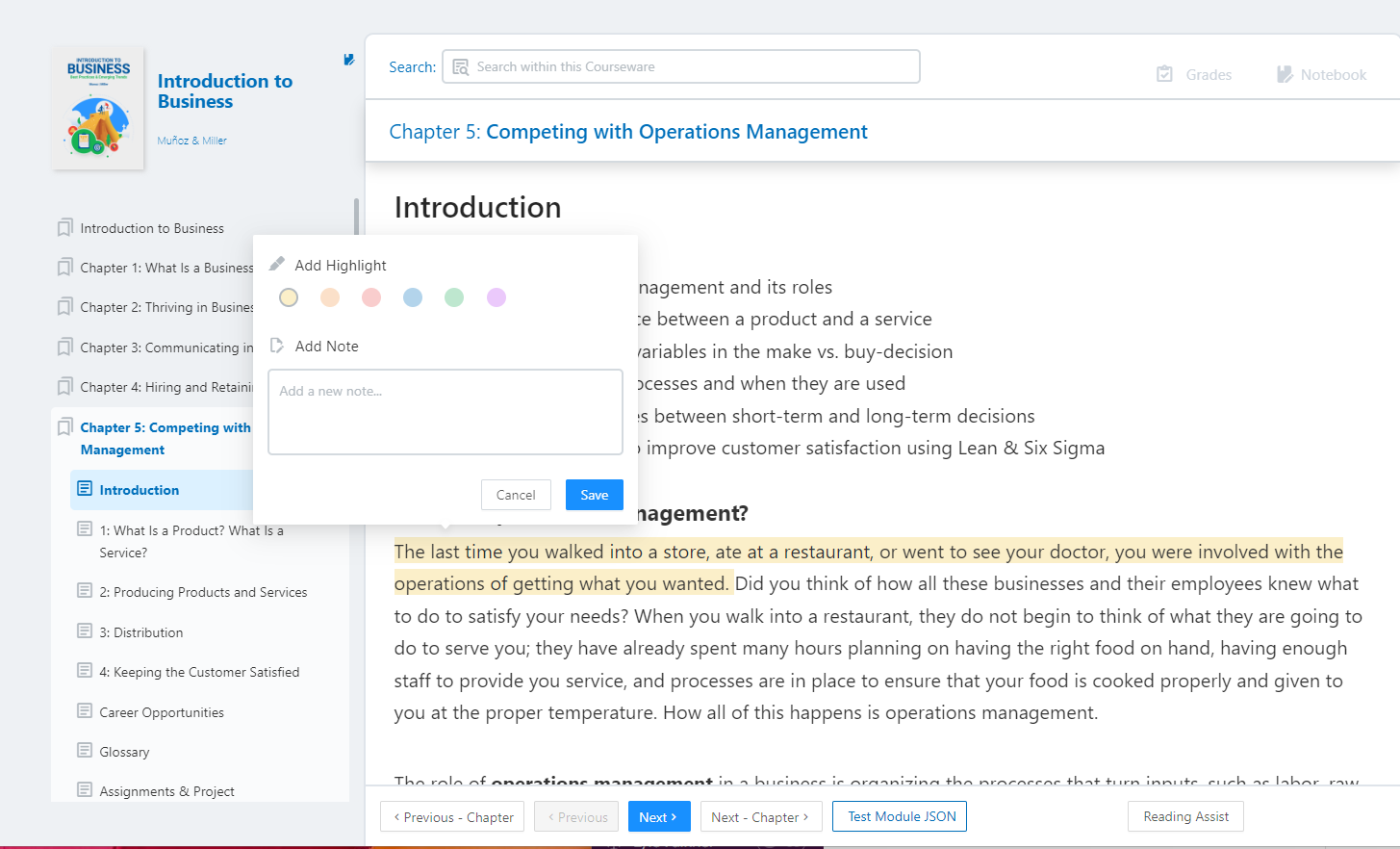Cancel the highlight popup
Image resolution: width=1400 pixels, height=849 pixels.
(516, 495)
